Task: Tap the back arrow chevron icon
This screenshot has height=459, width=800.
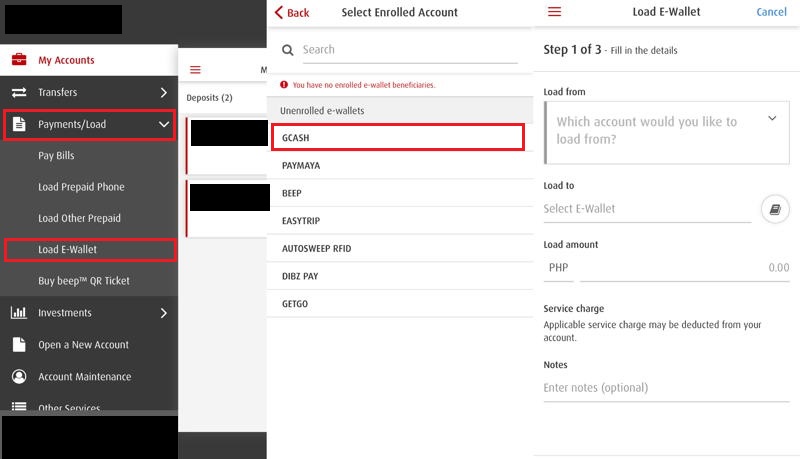Action: click(279, 12)
